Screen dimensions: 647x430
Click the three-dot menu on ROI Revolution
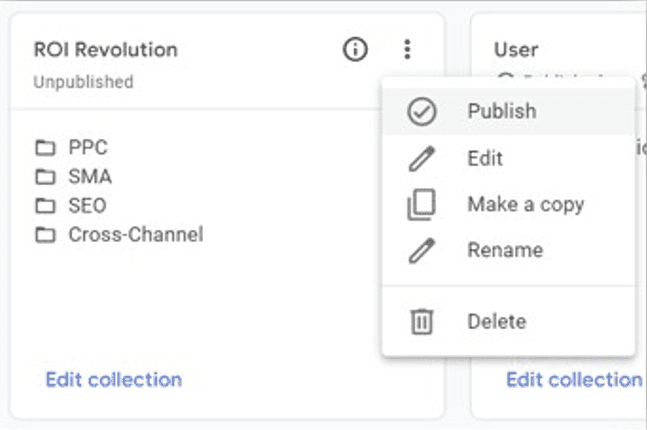click(407, 50)
